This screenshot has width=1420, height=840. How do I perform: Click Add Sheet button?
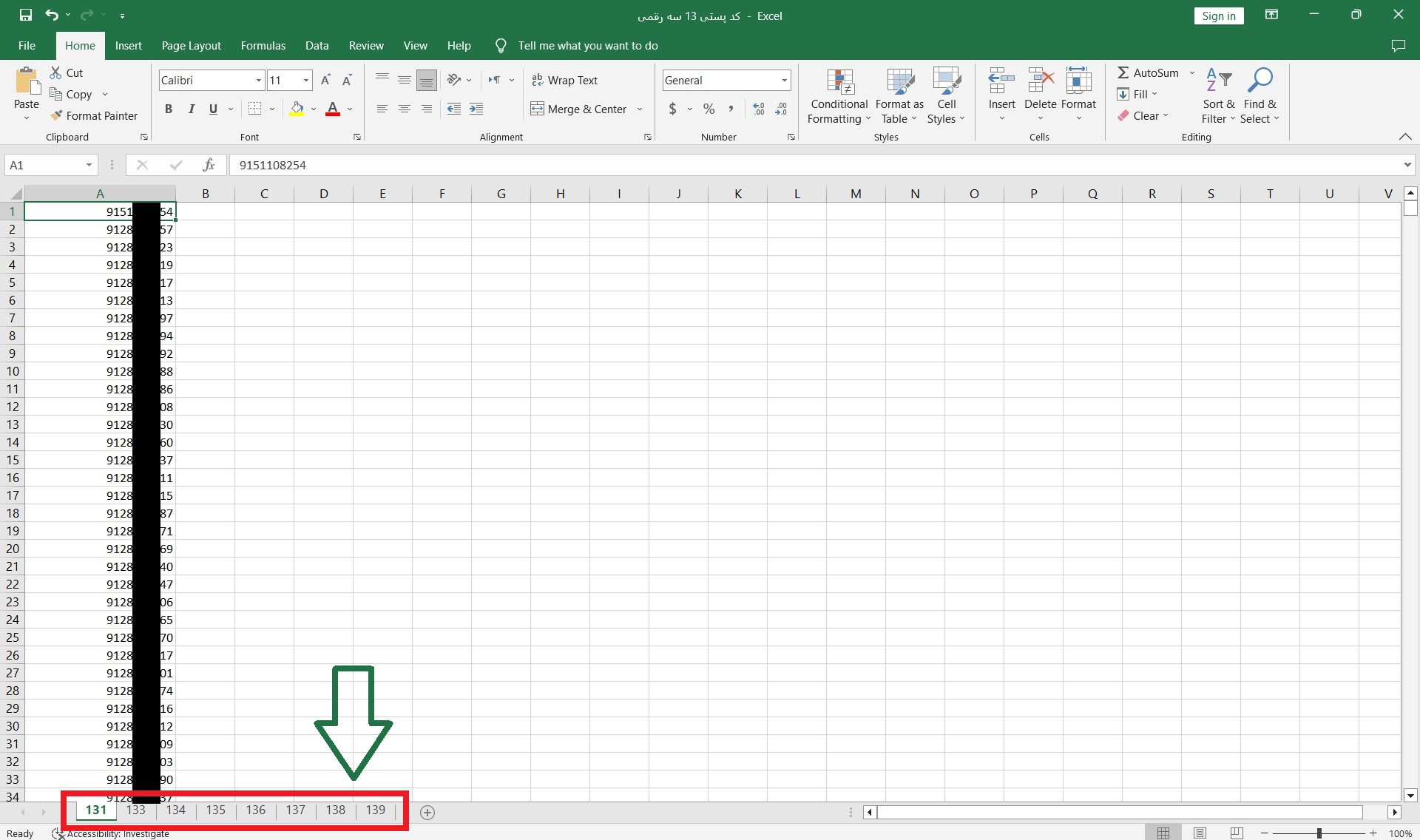(x=427, y=810)
